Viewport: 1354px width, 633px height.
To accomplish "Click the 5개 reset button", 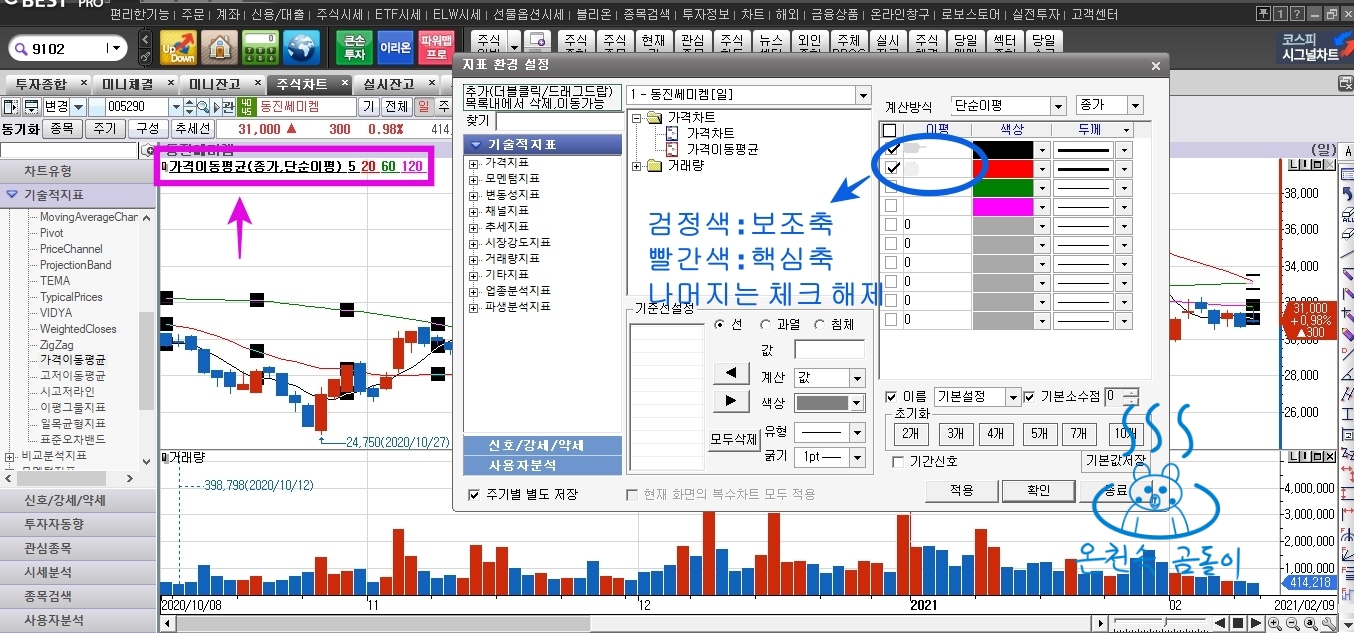I will (x=1039, y=433).
